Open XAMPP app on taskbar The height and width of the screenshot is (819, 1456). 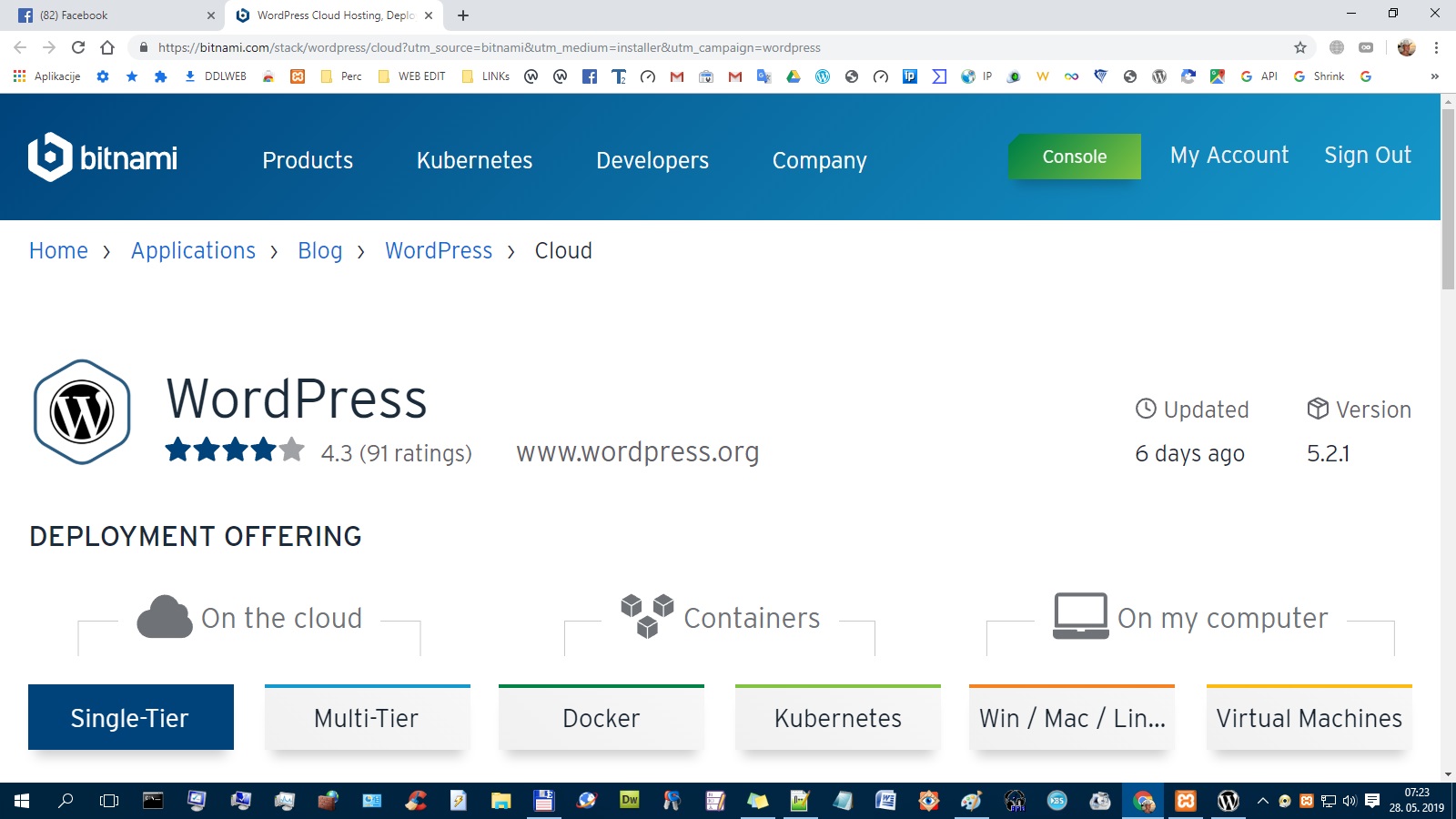(1186, 801)
